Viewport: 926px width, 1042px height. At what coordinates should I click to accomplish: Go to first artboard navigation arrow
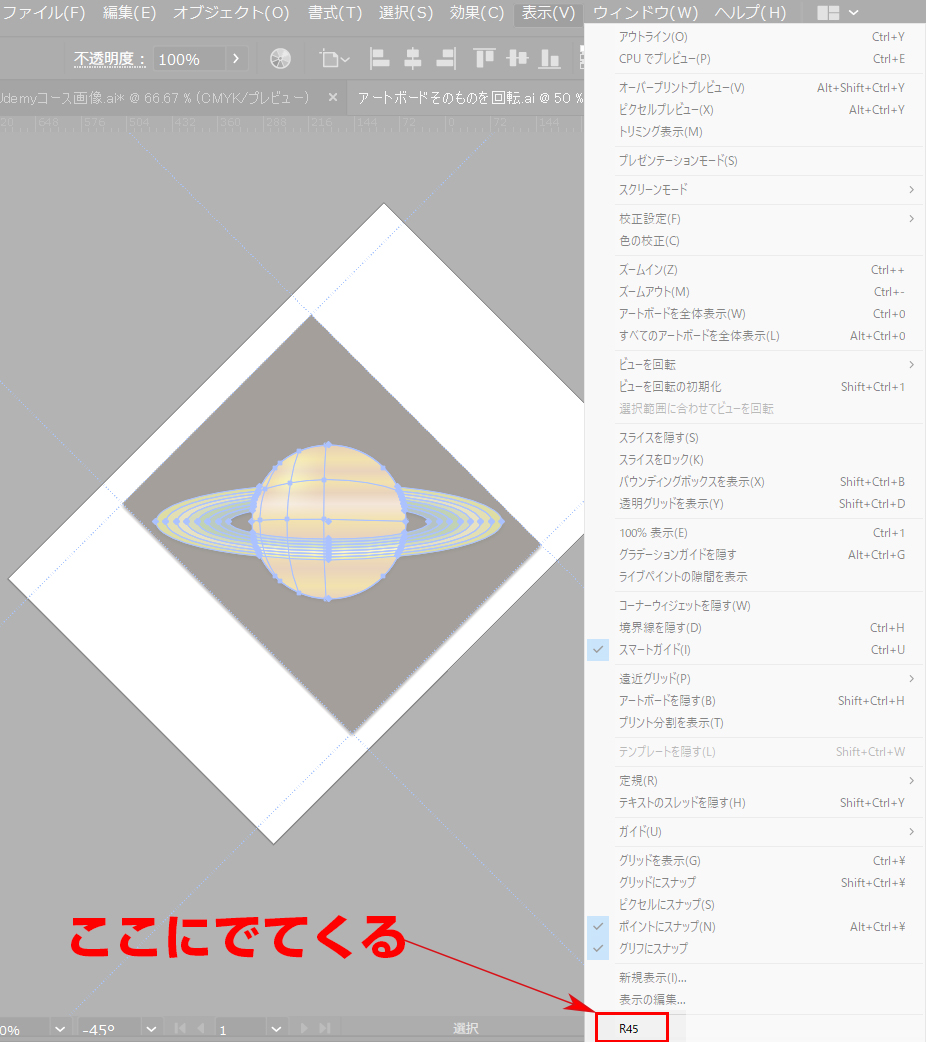click(x=179, y=1028)
